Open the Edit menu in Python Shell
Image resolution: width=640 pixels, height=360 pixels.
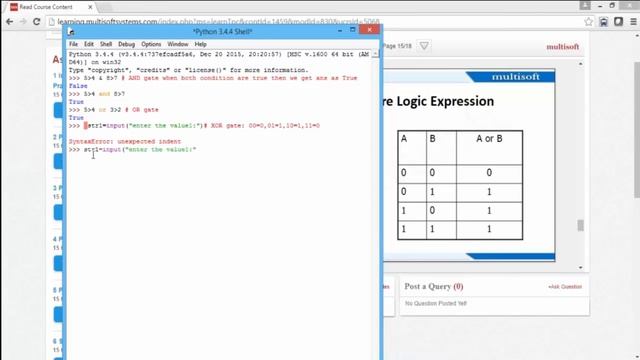coord(89,44)
